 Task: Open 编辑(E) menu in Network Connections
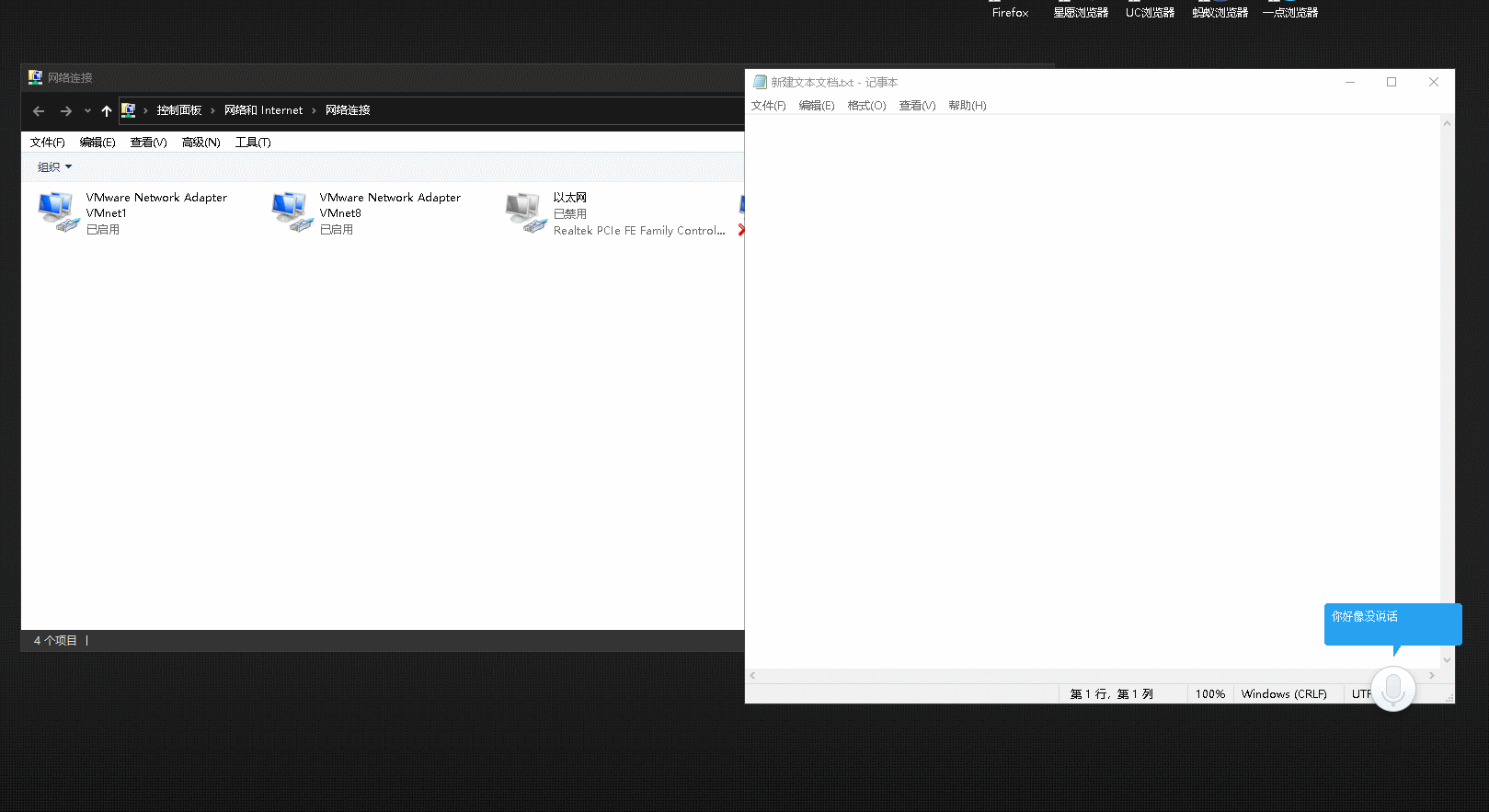[x=97, y=143]
